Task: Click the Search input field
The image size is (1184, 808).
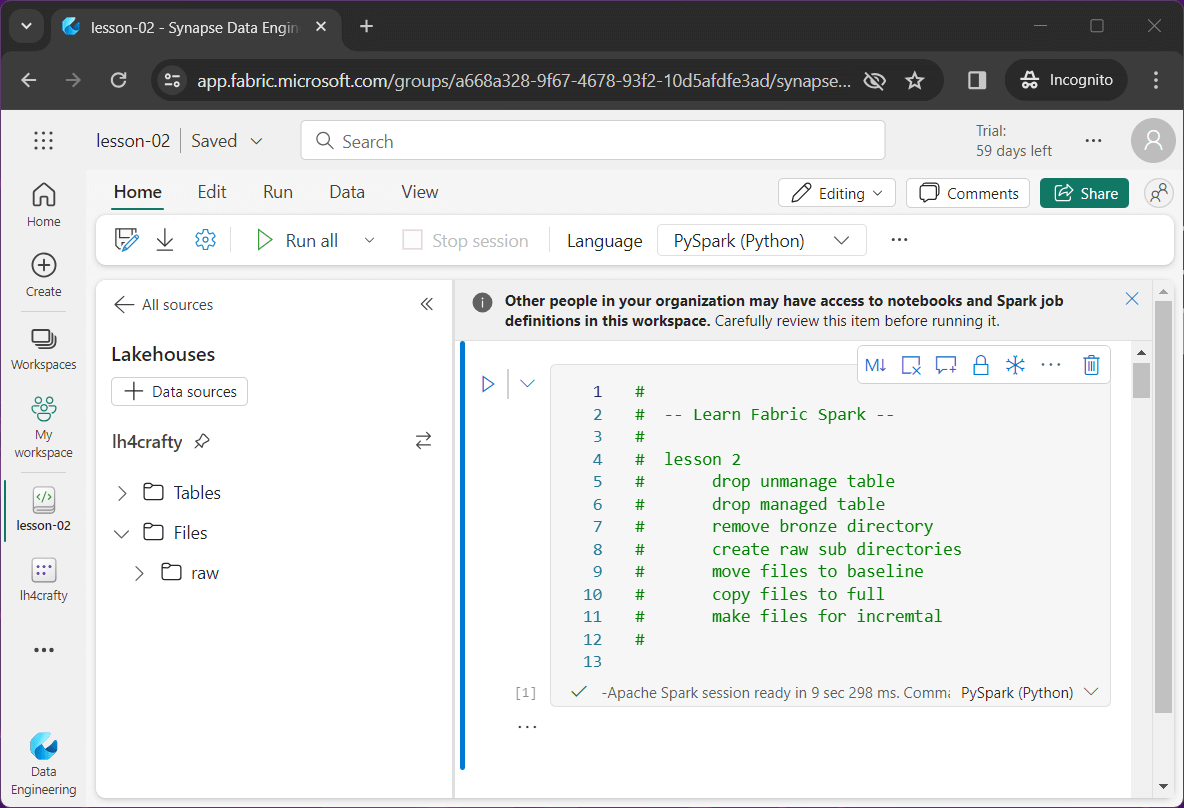Action: [592, 141]
